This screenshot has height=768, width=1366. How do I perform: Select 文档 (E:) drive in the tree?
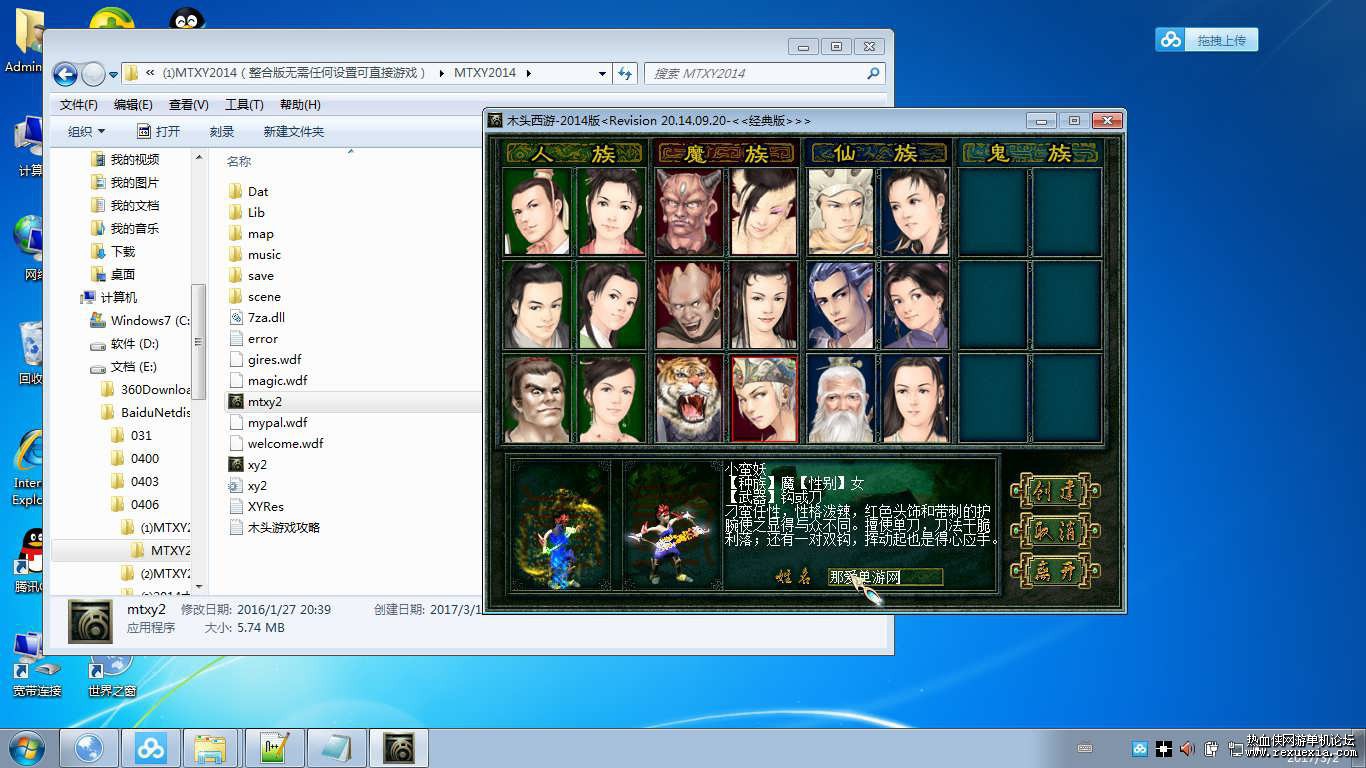pyautogui.click(x=124, y=366)
